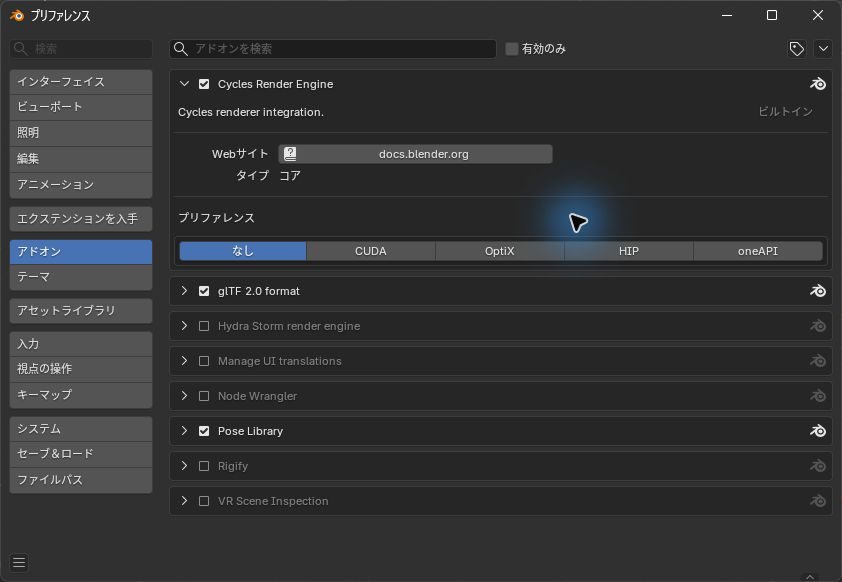
Task: Click the ビルトイン label text
Action: [786, 112]
